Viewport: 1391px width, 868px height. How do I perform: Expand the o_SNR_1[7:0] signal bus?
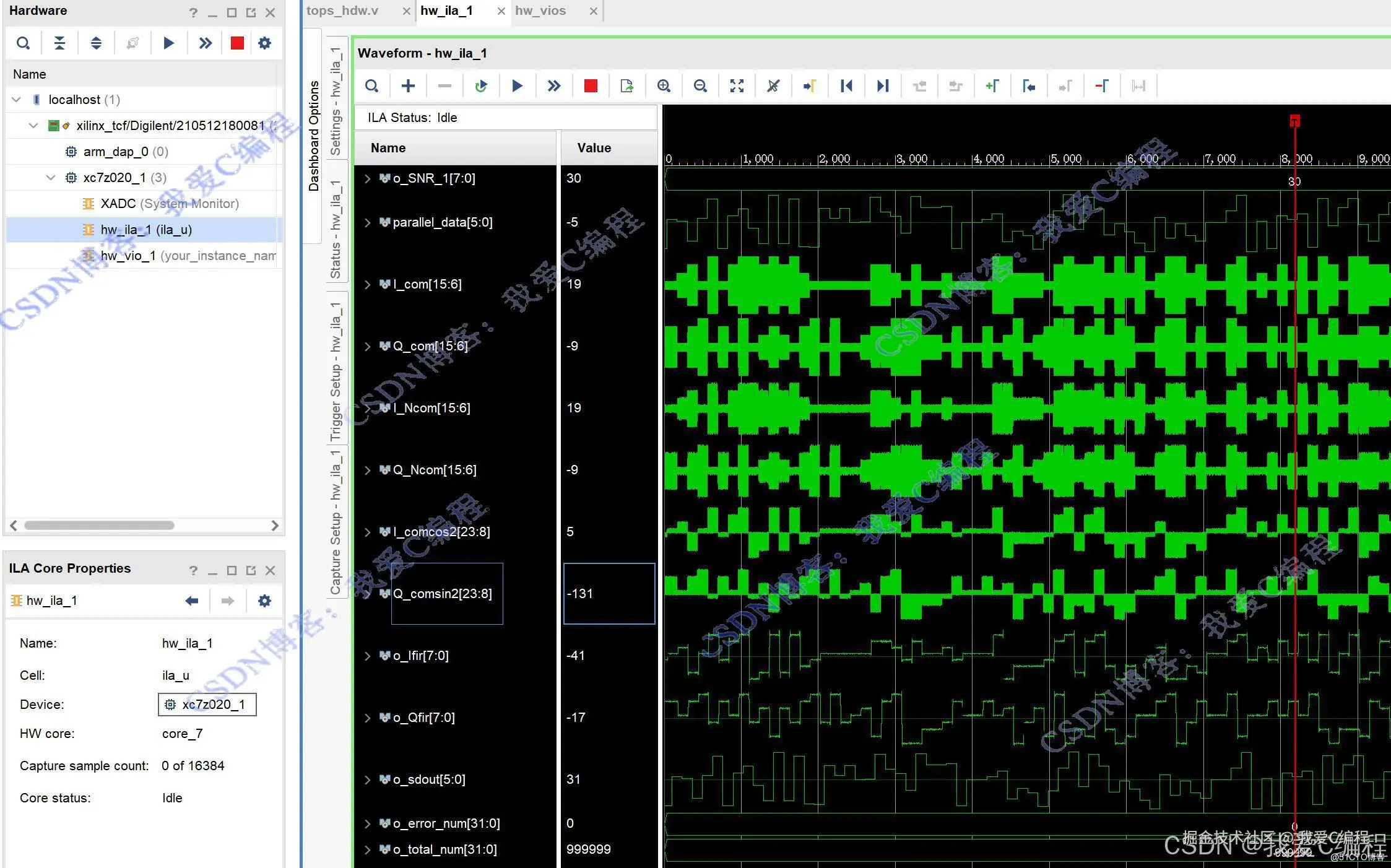[367, 178]
